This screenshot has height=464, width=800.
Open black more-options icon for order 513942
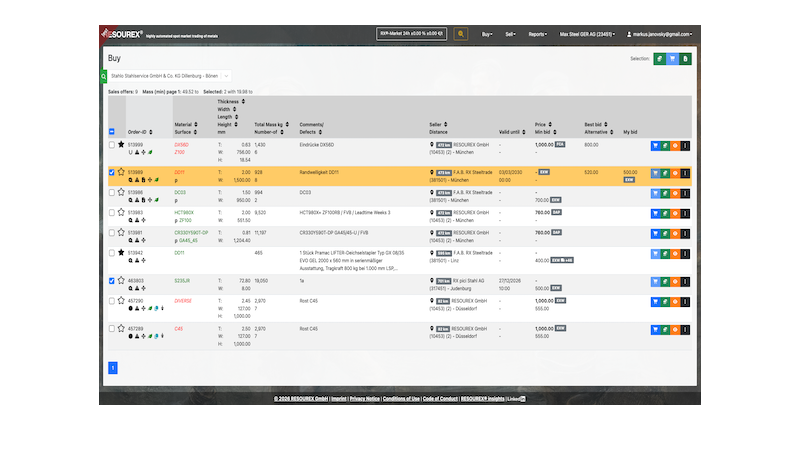[x=685, y=254]
